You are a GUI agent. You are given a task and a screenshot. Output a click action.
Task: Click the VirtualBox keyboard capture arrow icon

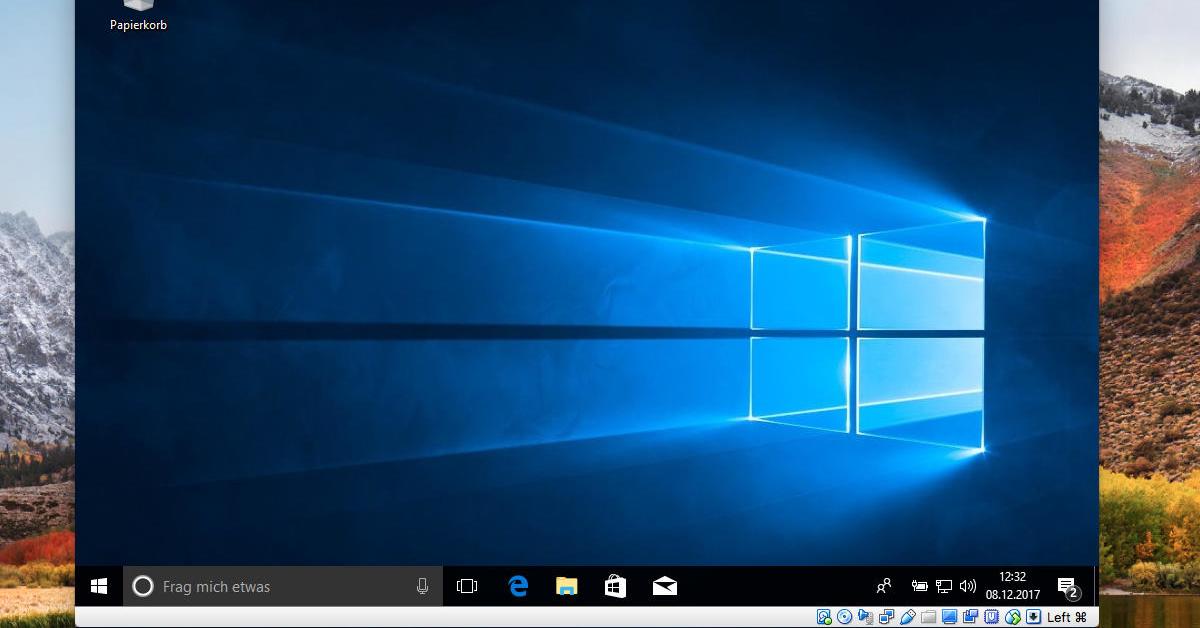coord(1033,617)
